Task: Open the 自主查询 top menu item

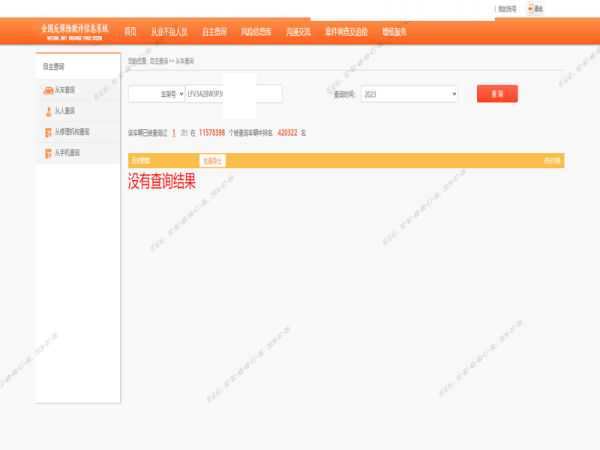Action: point(214,32)
